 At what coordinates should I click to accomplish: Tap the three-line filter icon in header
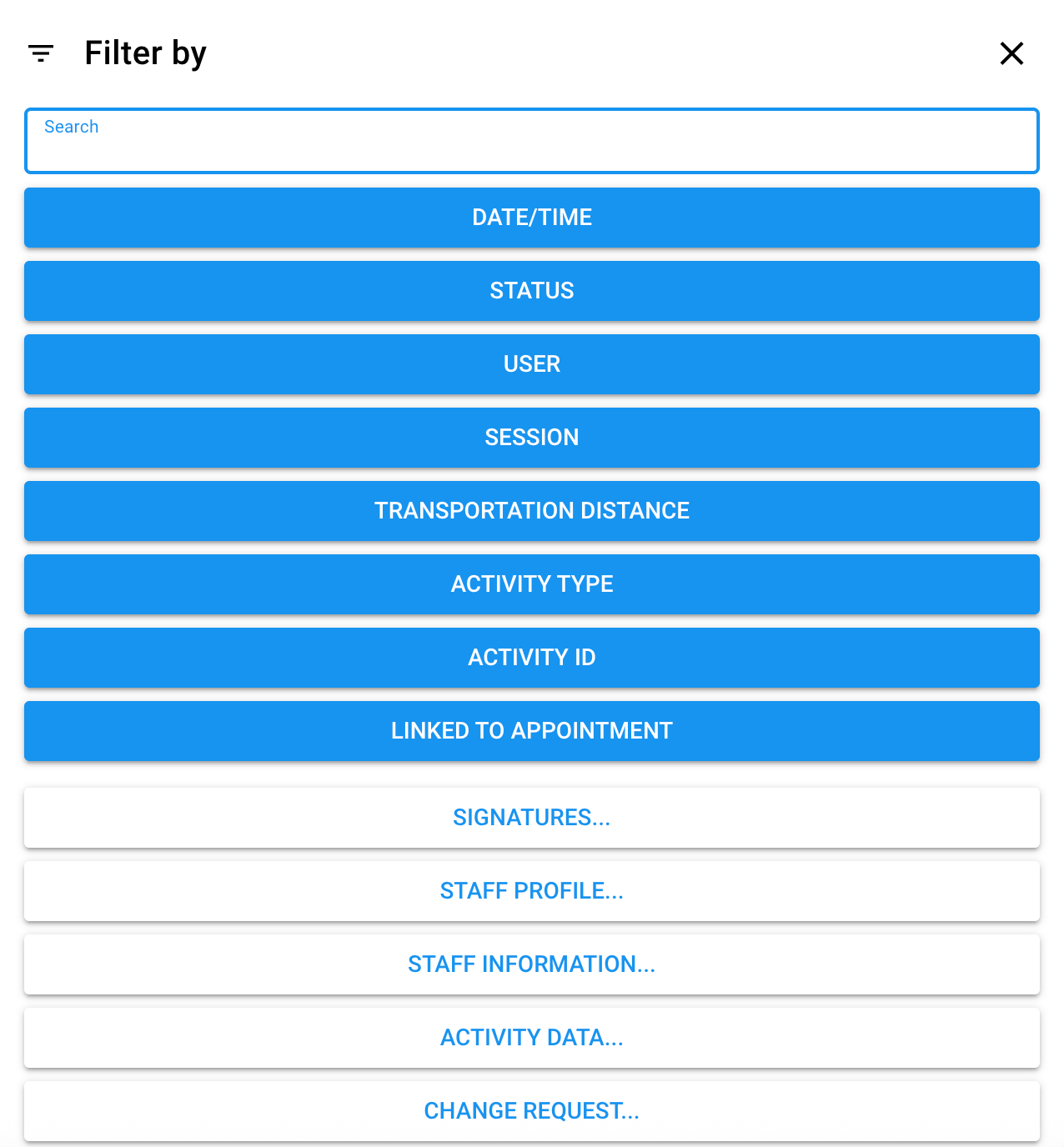(x=41, y=53)
